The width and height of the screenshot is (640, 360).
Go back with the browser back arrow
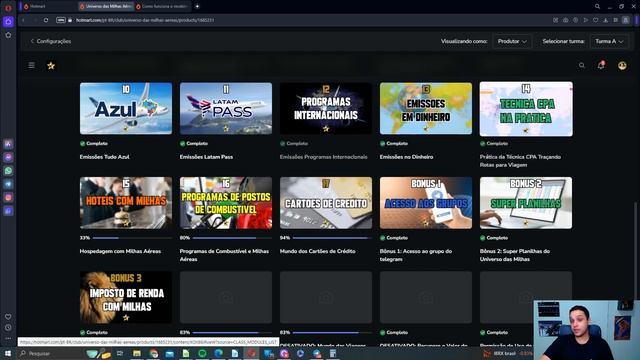click(x=24, y=20)
